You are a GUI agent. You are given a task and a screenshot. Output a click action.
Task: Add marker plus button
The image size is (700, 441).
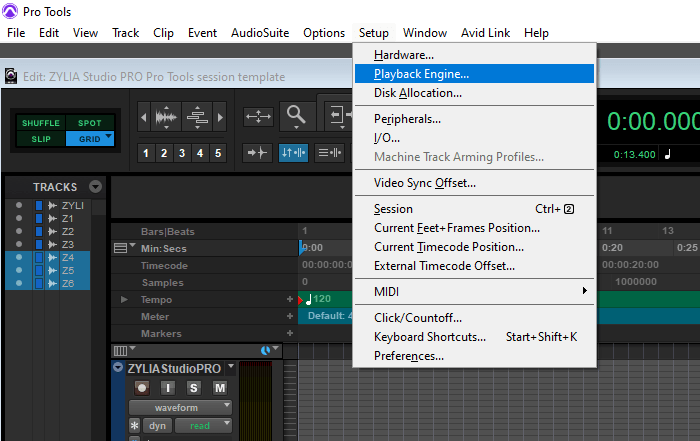(290, 333)
